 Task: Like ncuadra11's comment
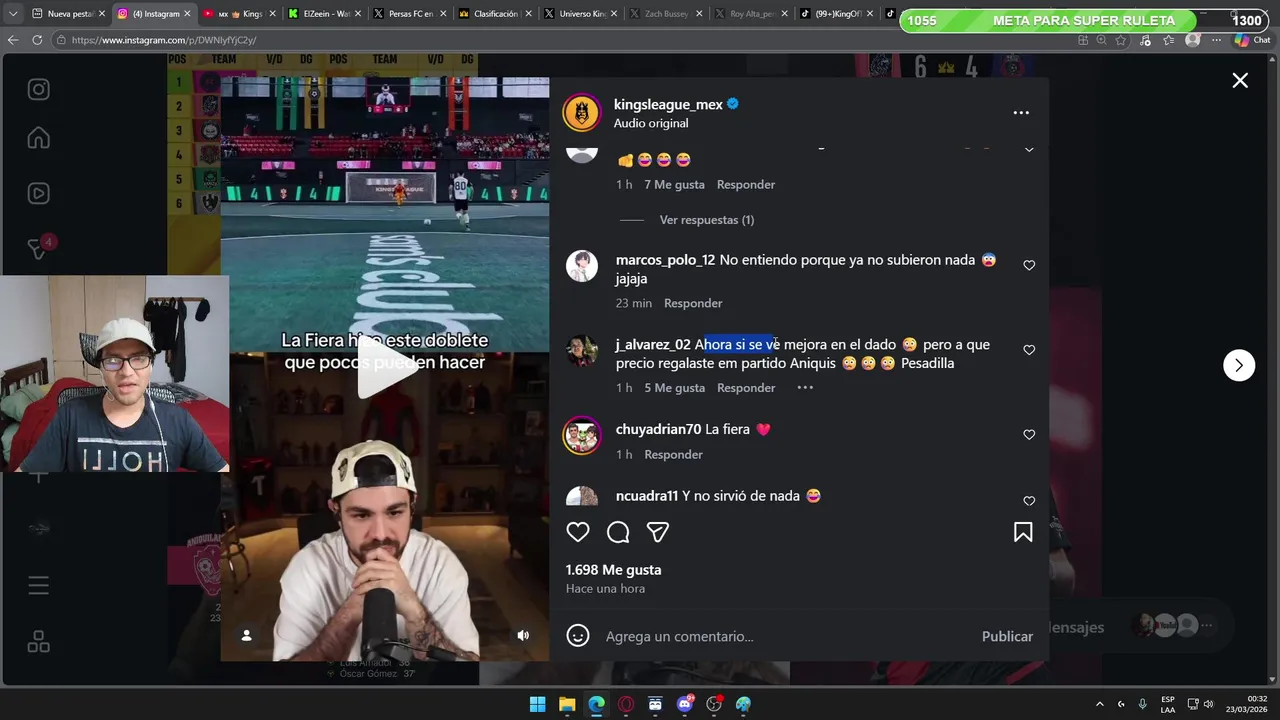pyautogui.click(x=1029, y=501)
